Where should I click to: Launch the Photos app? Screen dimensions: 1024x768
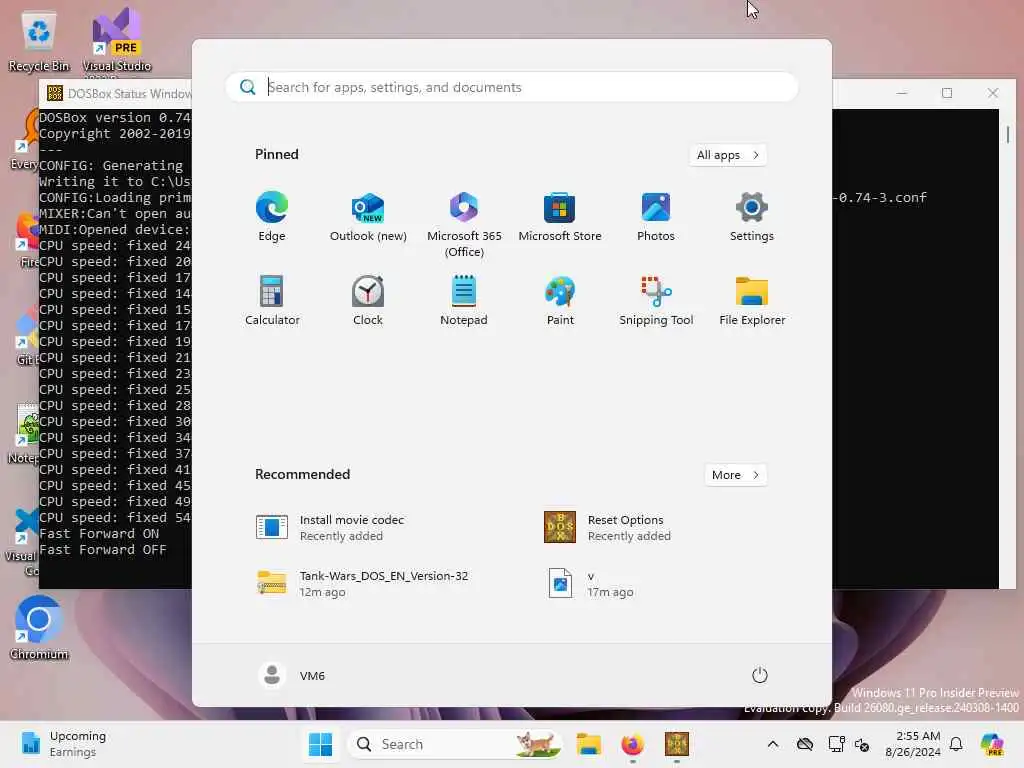(656, 217)
